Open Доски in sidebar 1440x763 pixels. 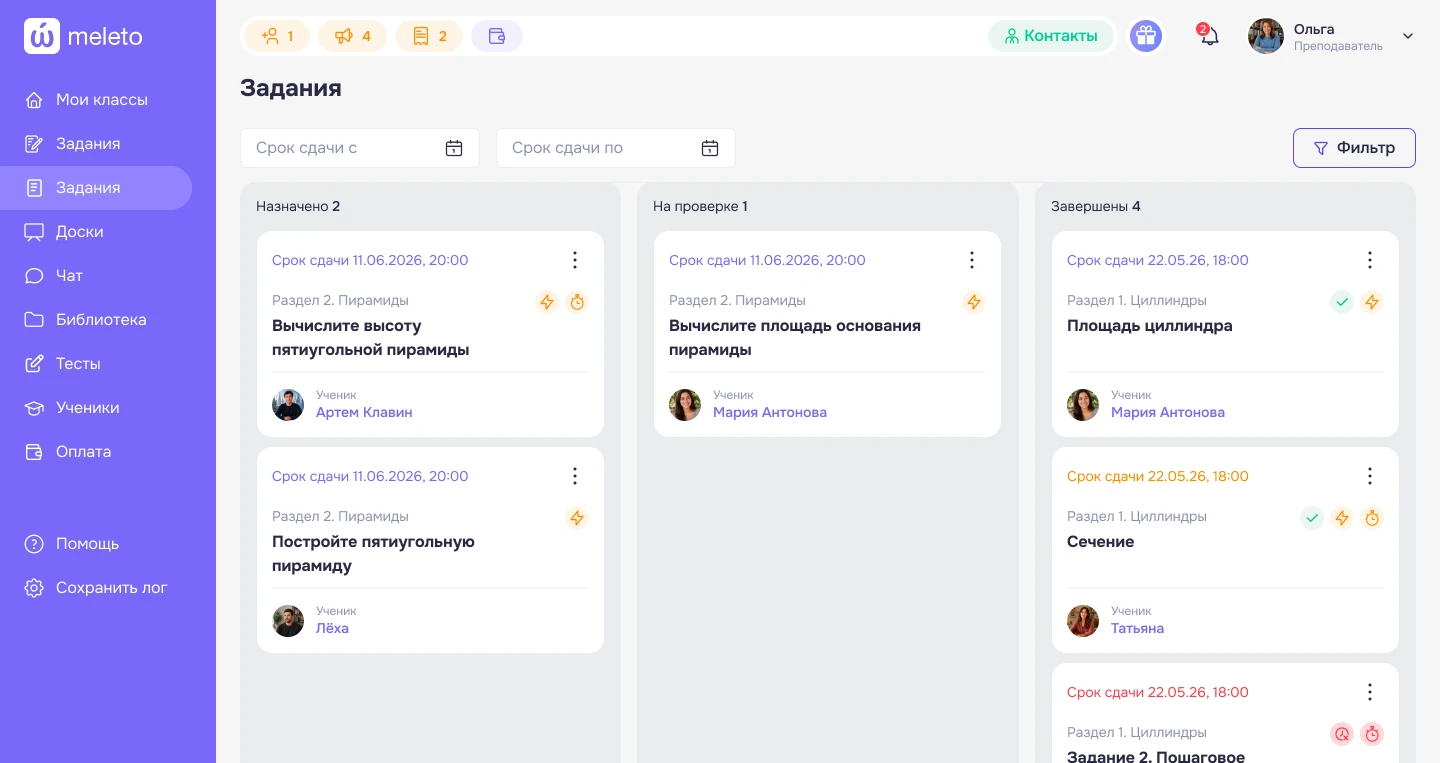pos(96,232)
